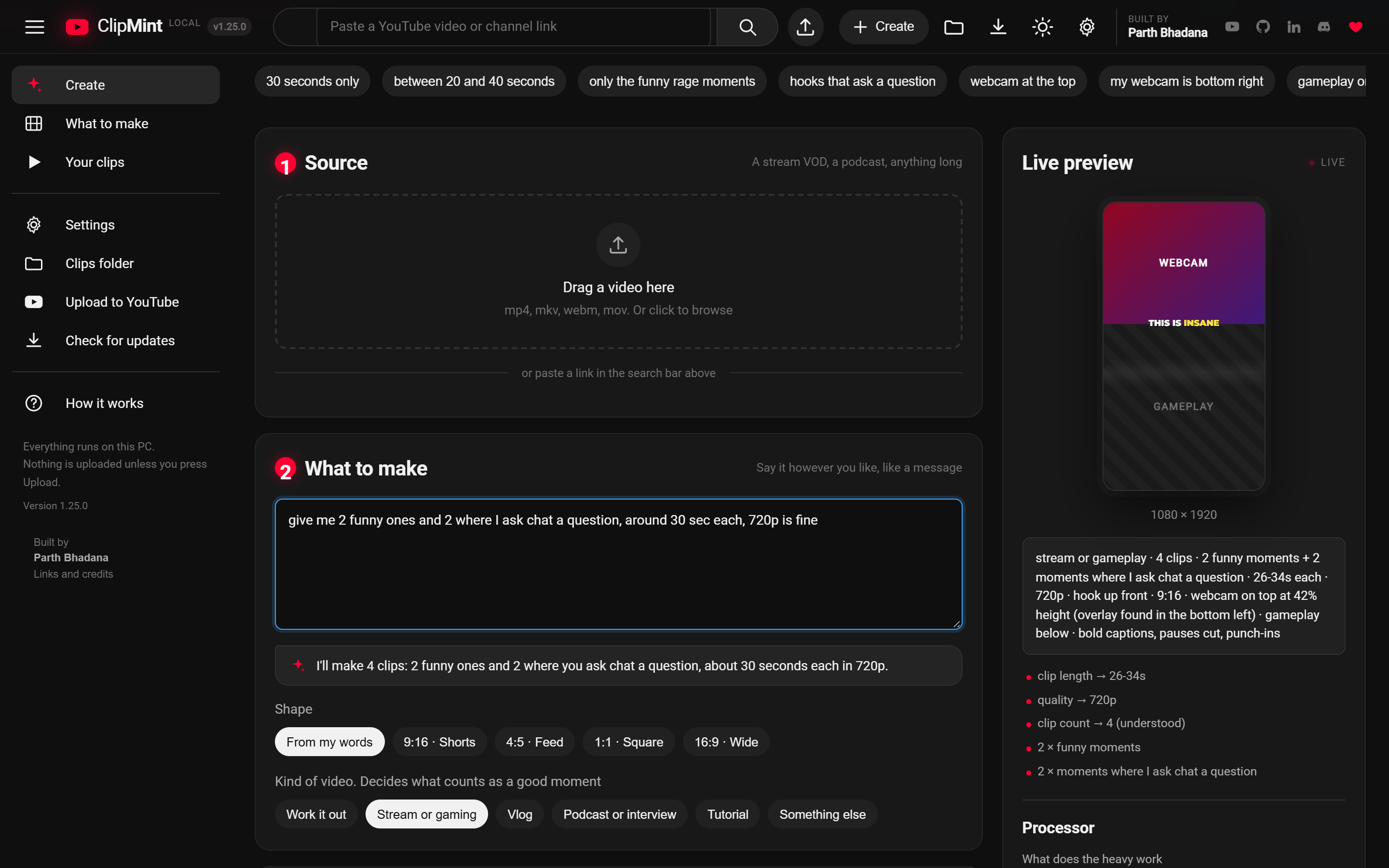The width and height of the screenshot is (1389, 868).
Task: Focus the YouTube link search field
Action: tap(513, 27)
